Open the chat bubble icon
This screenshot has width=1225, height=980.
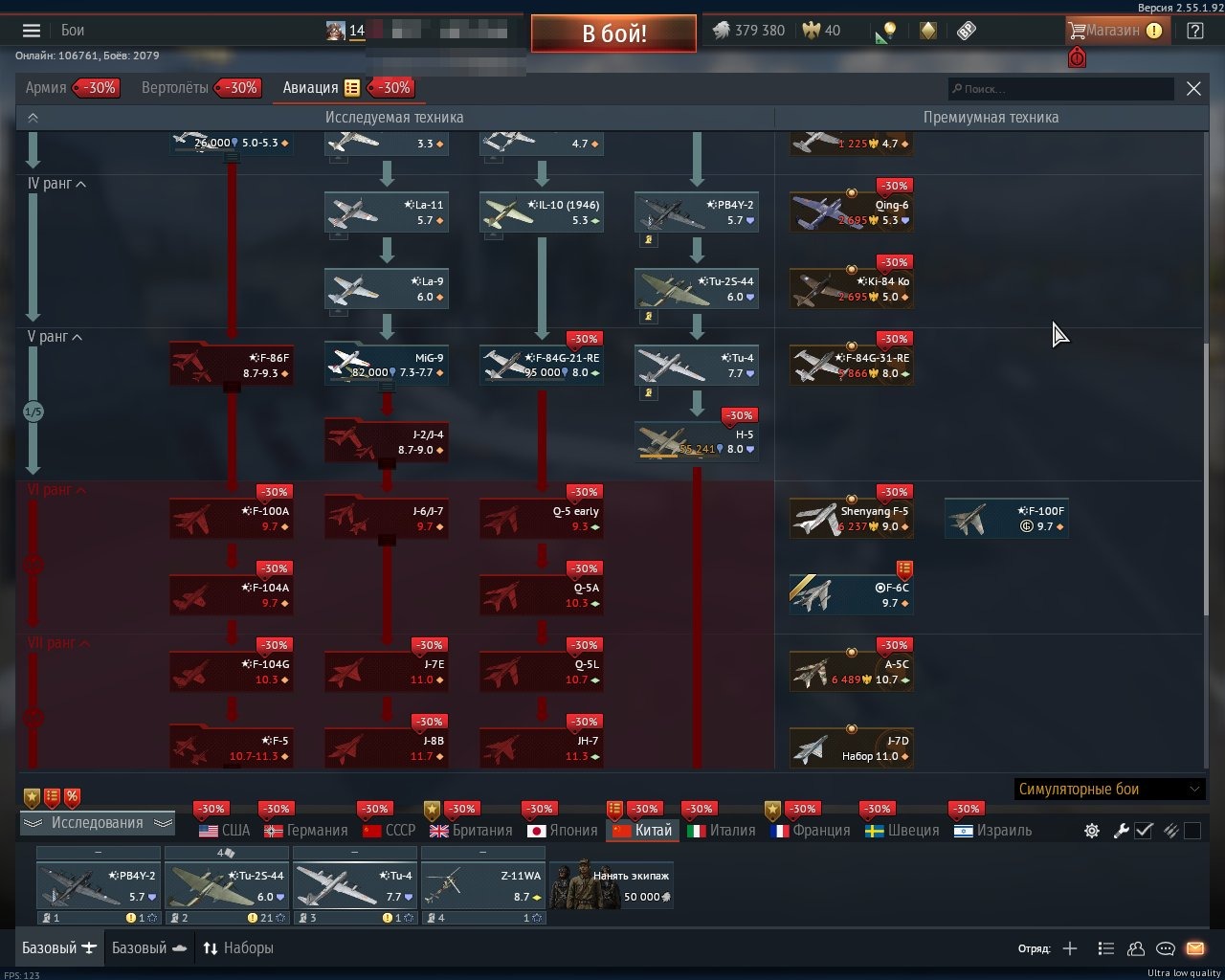point(1166,948)
